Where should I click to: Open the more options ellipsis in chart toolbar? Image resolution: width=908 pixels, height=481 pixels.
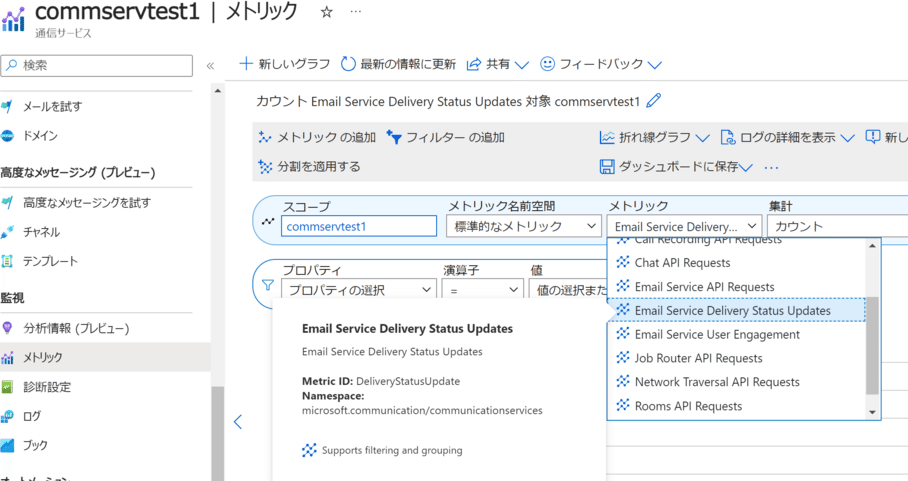(771, 167)
